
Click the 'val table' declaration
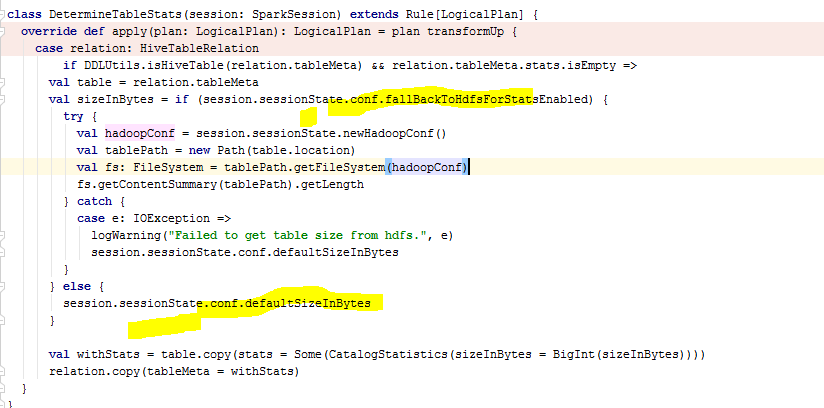coord(80,83)
